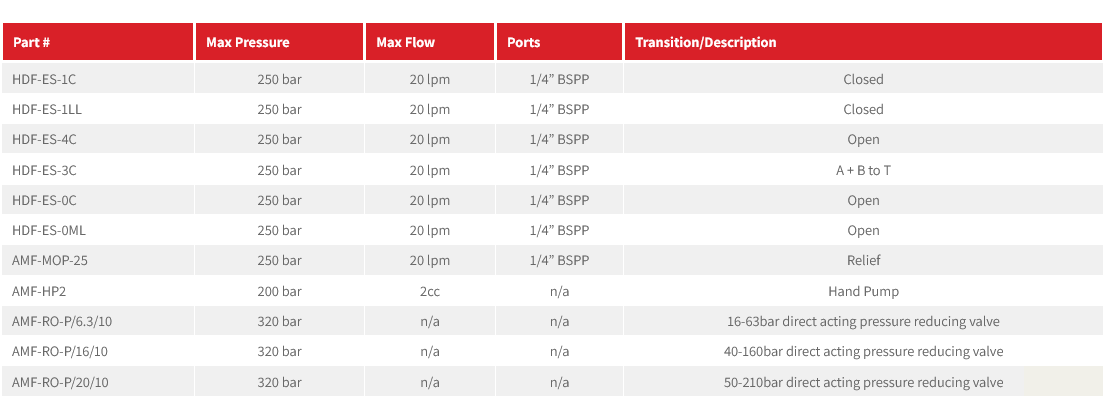Select the Relief description cell
This screenshot has height=407, width=1105.
(863, 260)
